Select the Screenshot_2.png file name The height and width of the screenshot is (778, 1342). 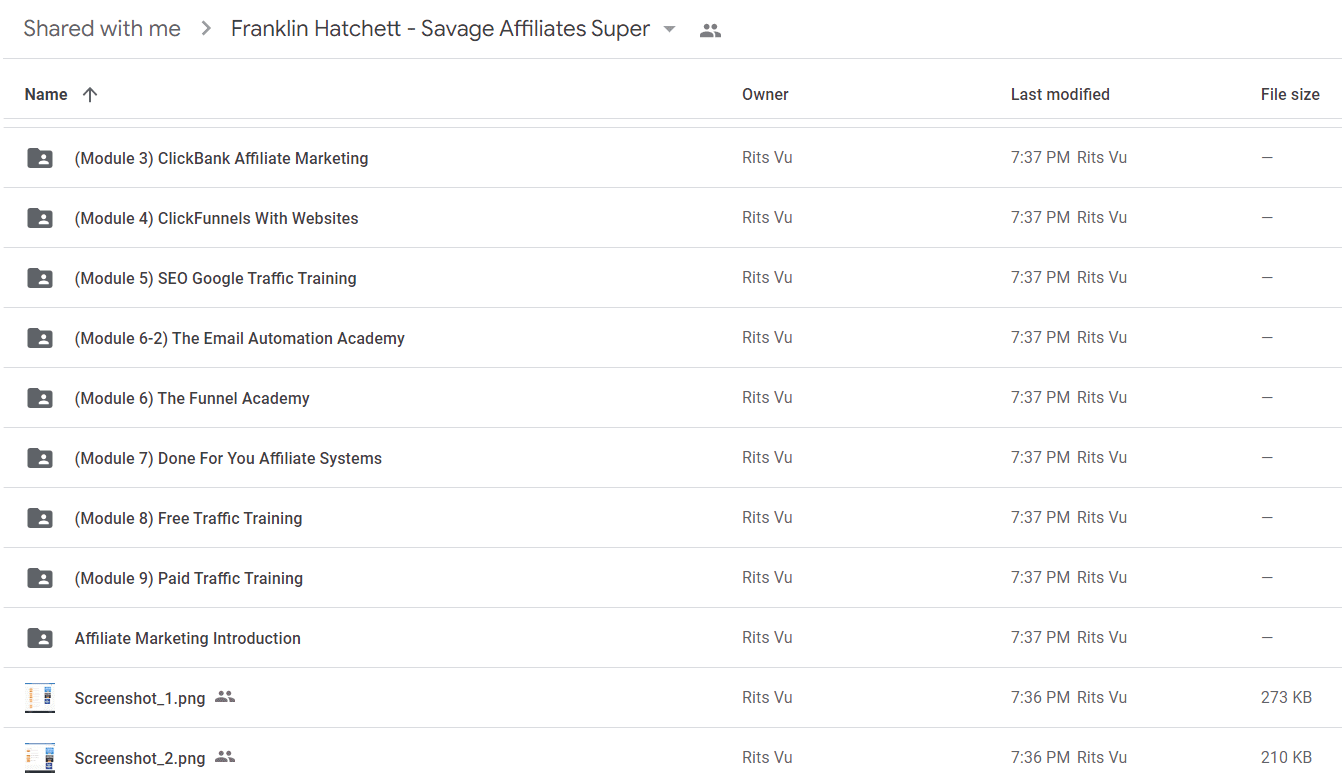[x=140, y=759]
